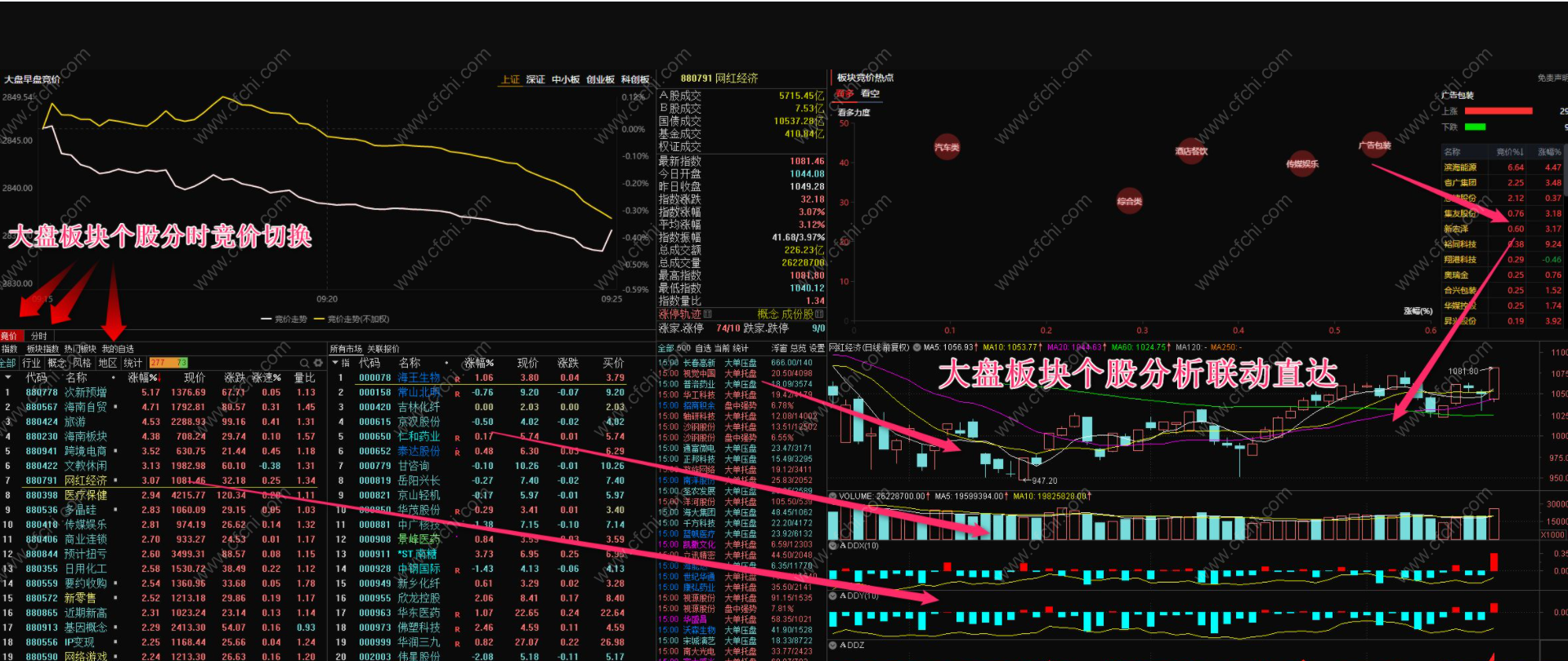Sort sector list by 量比 column
This screenshot has height=661, width=1568.
(x=305, y=377)
